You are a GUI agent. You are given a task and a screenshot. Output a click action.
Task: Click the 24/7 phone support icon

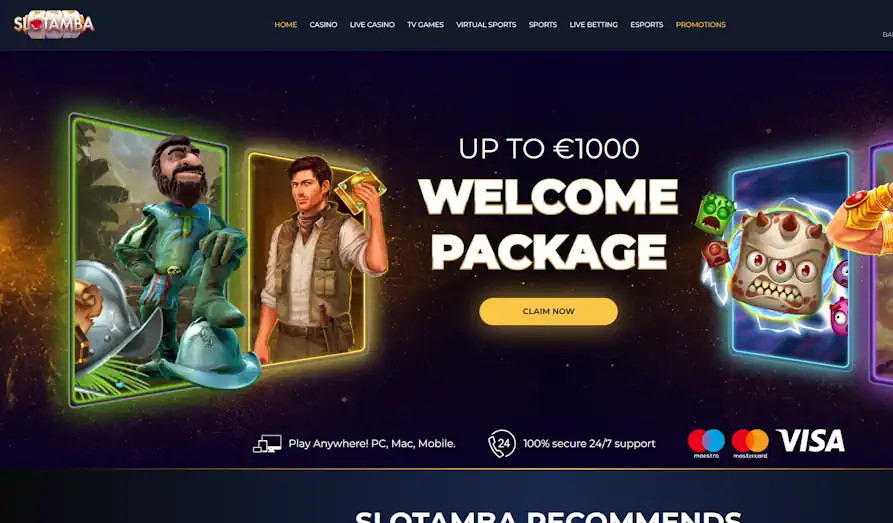point(502,444)
